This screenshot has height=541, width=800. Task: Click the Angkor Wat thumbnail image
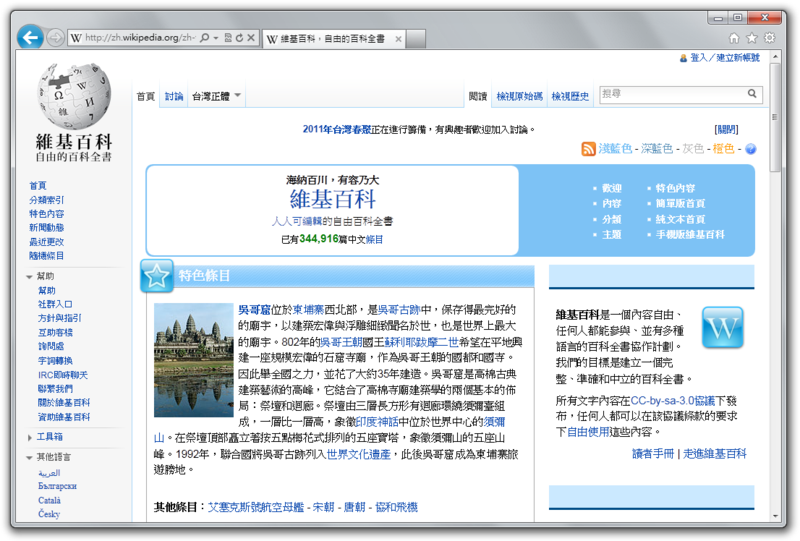pos(194,360)
